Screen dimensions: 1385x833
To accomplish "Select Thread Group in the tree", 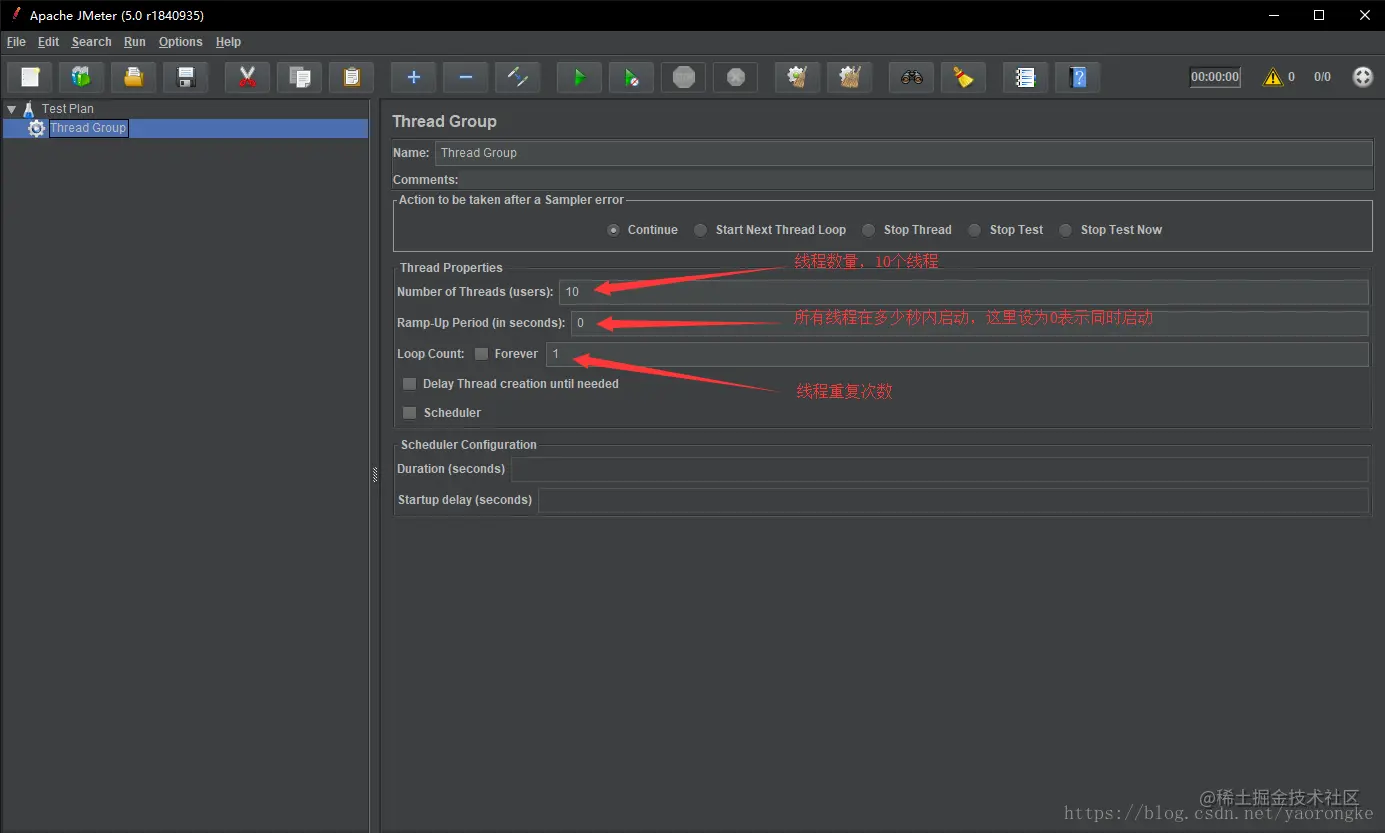I will tap(88, 128).
